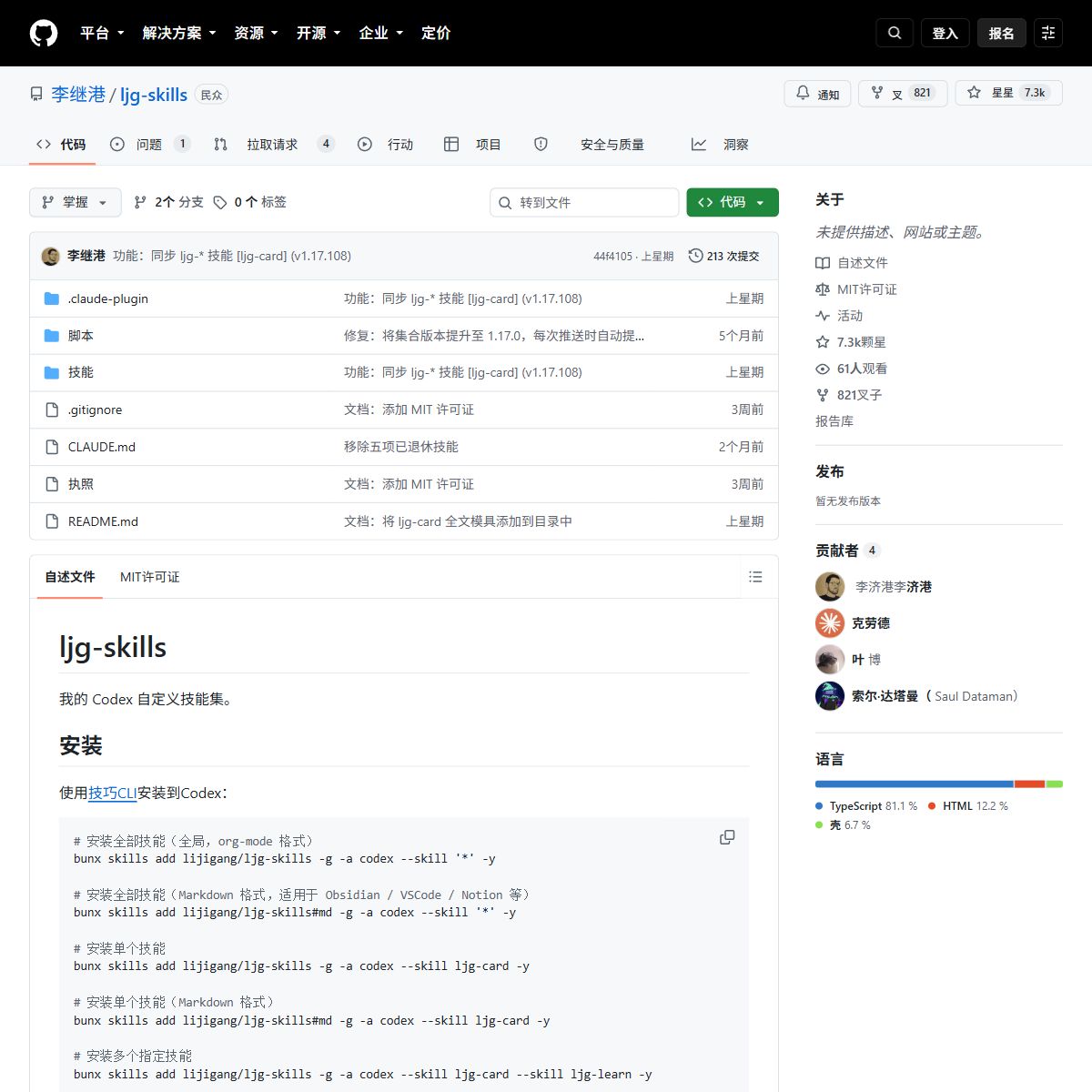Screen dimensions: 1092x1092
Task: Click the README.md file icon
Action: point(52,521)
